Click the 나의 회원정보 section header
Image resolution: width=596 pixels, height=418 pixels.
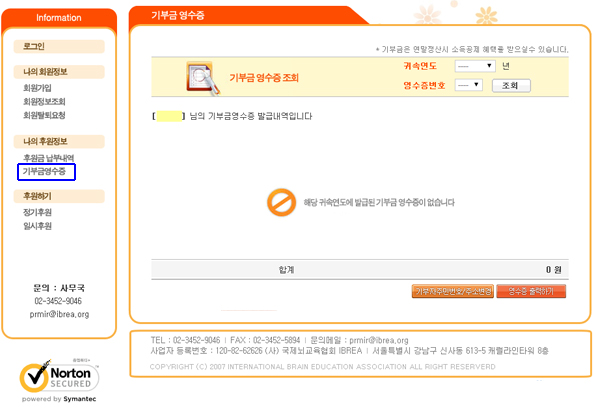pos(59,72)
